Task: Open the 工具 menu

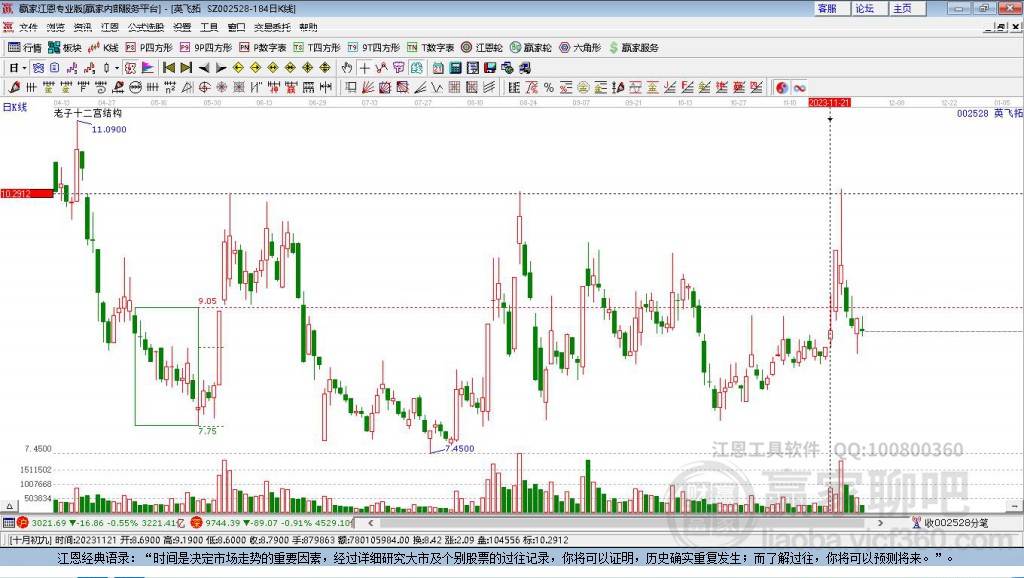Action: (209, 27)
